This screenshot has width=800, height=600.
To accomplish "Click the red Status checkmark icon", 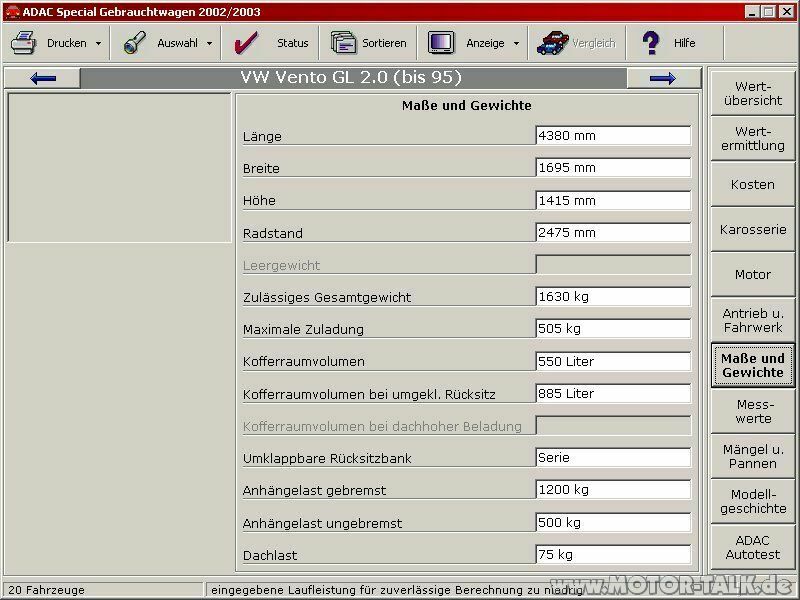I will pyautogui.click(x=246, y=43).
